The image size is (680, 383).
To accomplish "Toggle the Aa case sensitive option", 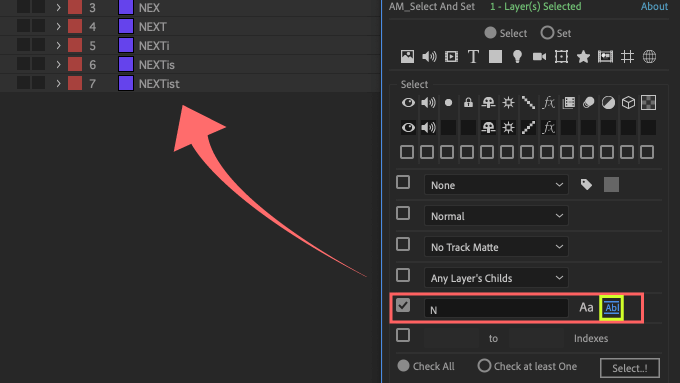I will tap(586, 308).
